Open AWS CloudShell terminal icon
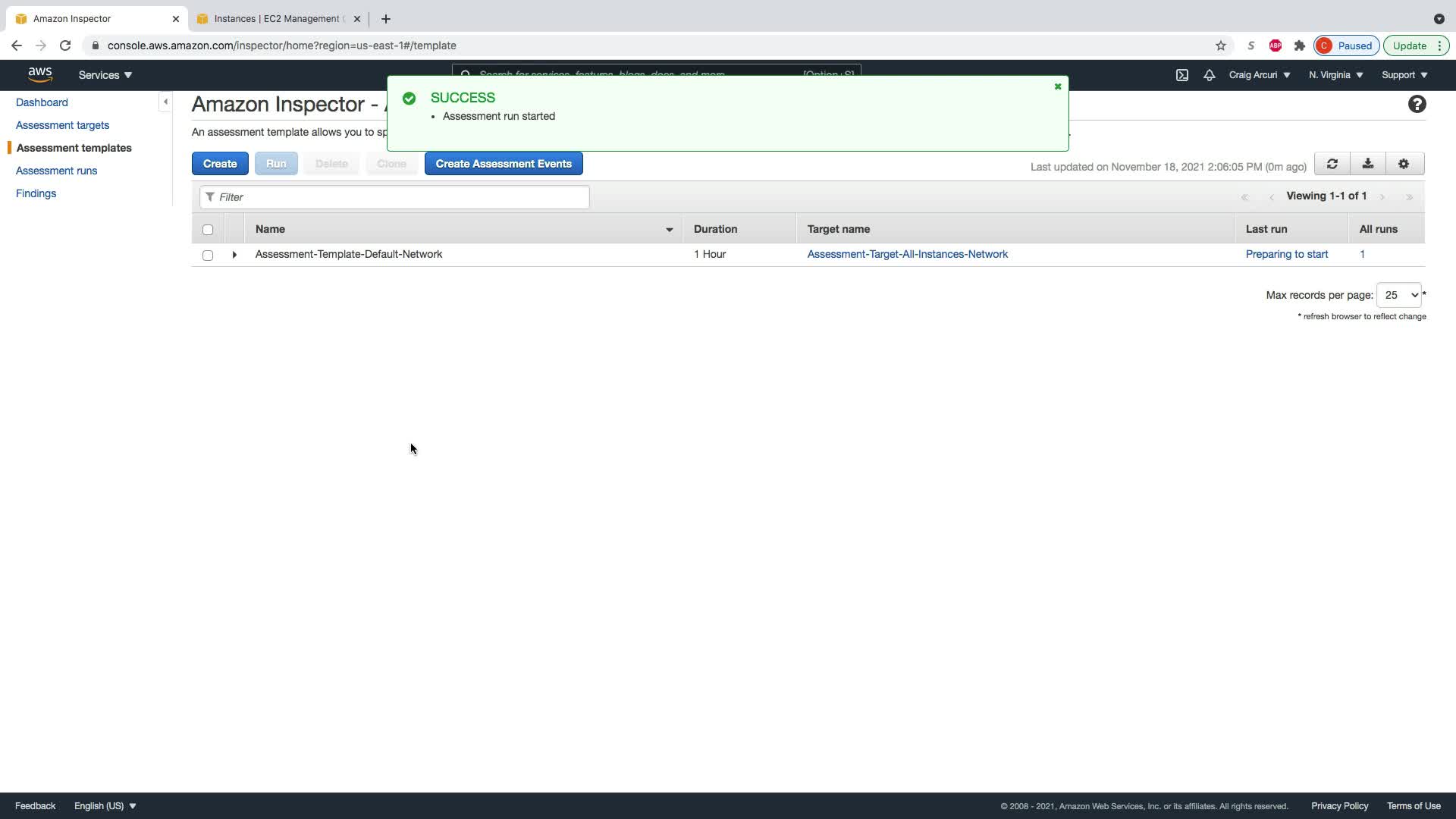Image resolution: width=1456 pixels, height=819 pixels. (x=1182, y=75)
